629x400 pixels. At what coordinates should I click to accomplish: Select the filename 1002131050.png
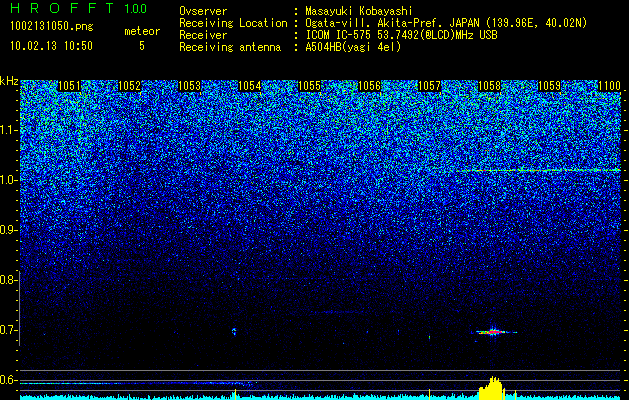(52, 27)
